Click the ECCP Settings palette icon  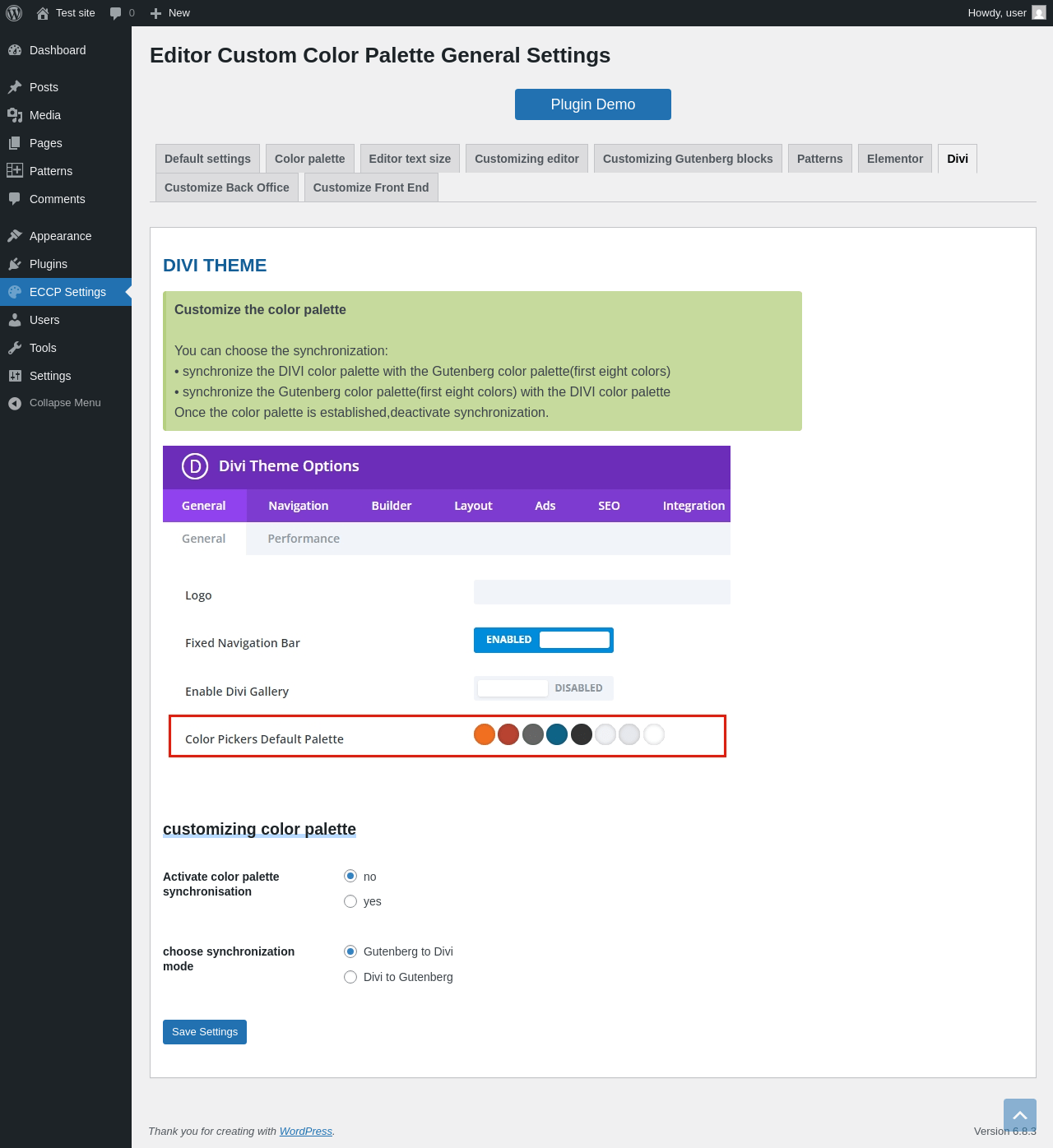[x=15, y=292]
